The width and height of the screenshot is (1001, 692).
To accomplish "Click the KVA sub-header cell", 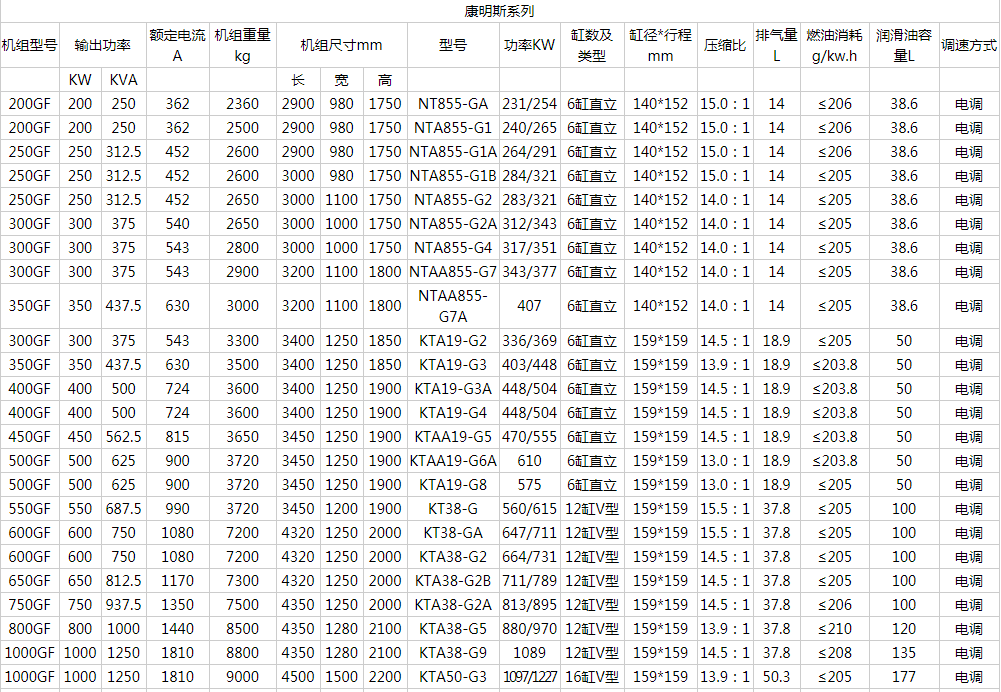I will (x=123, y=80).
